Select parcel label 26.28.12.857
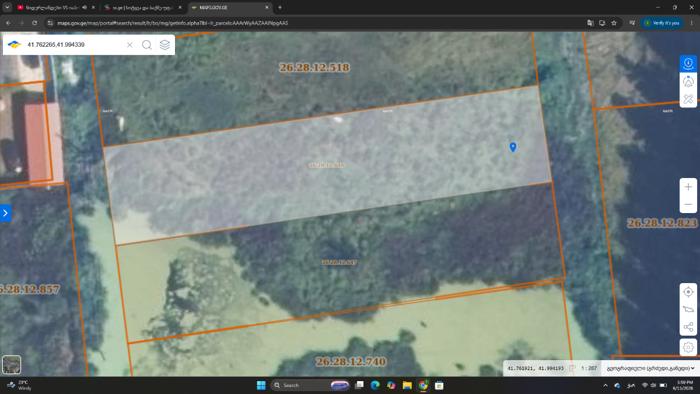 tap(29, 289)
